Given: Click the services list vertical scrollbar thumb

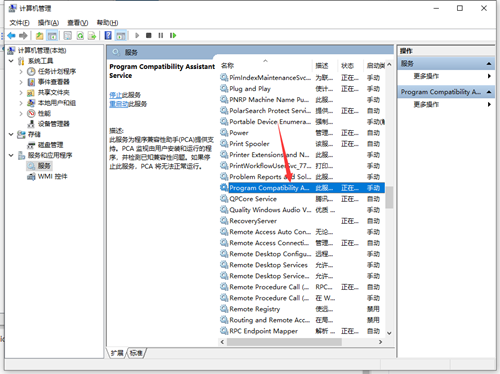Looking at the screenshot, I should (389, 197).
